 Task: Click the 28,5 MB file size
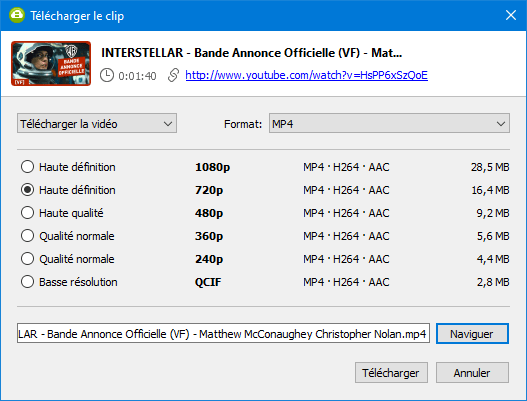point(490,167)
